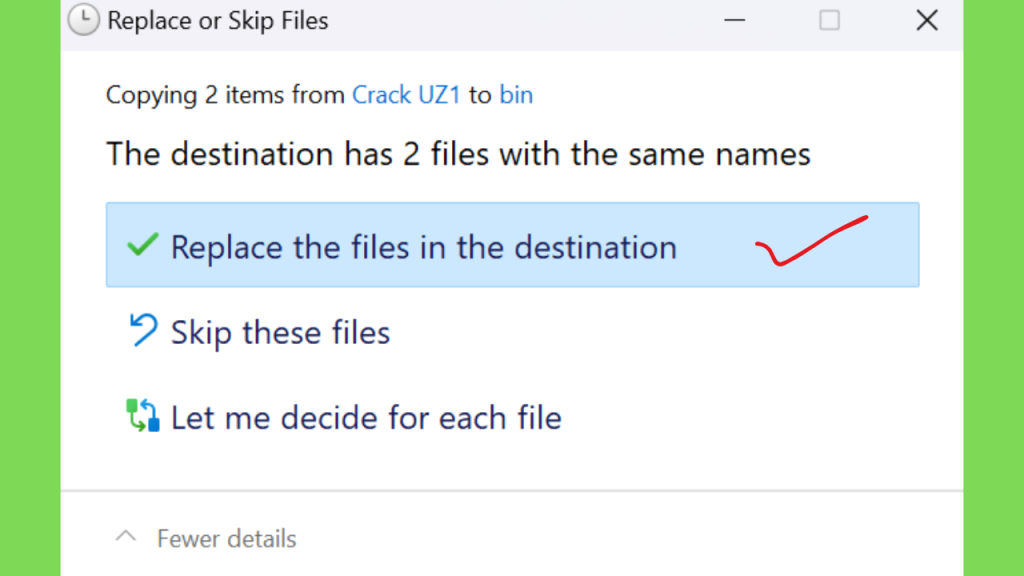Click the separator line above Fewer details

[512, 490]
